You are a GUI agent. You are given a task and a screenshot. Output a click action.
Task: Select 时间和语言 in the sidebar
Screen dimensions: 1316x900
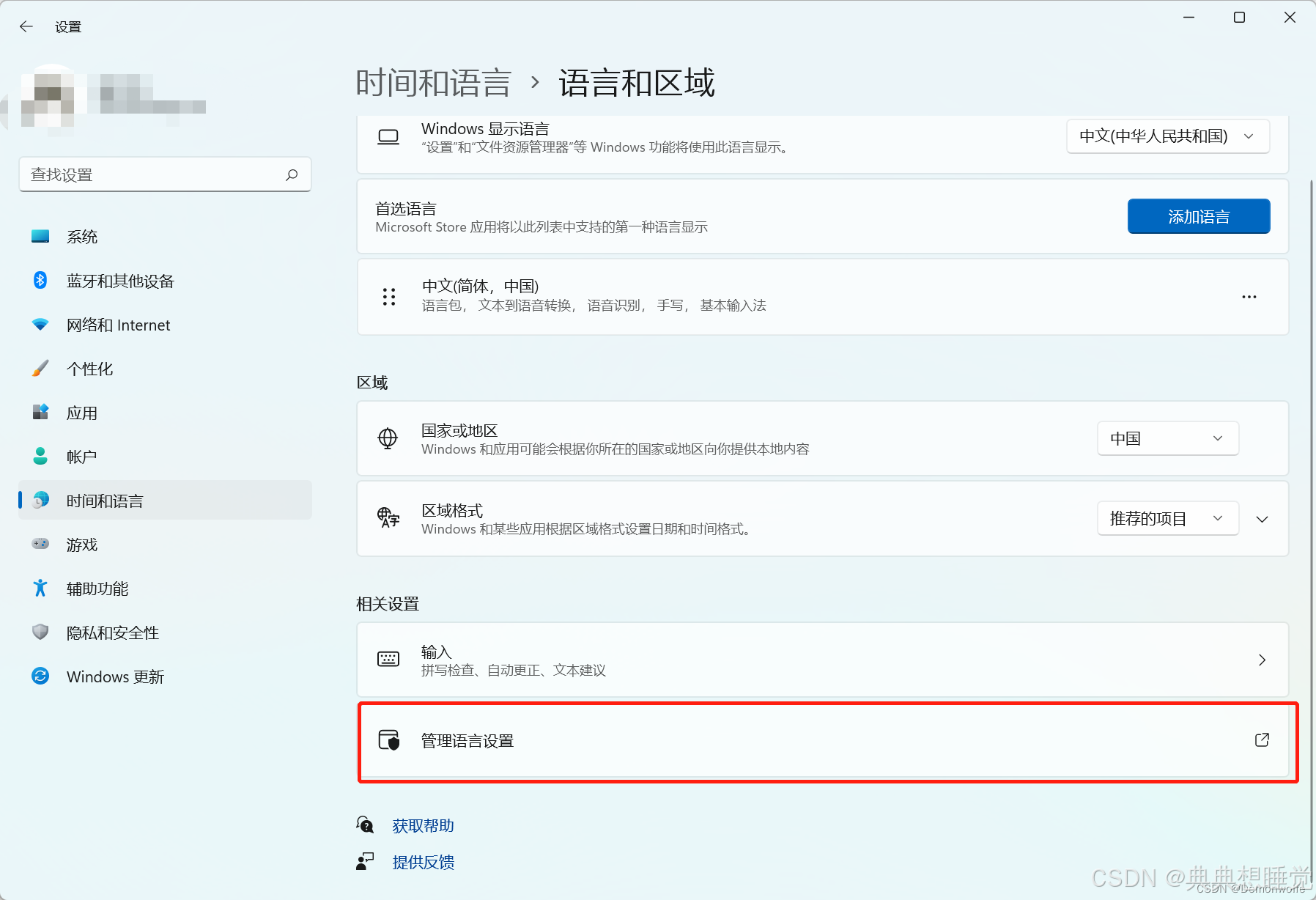pos(166,500)
